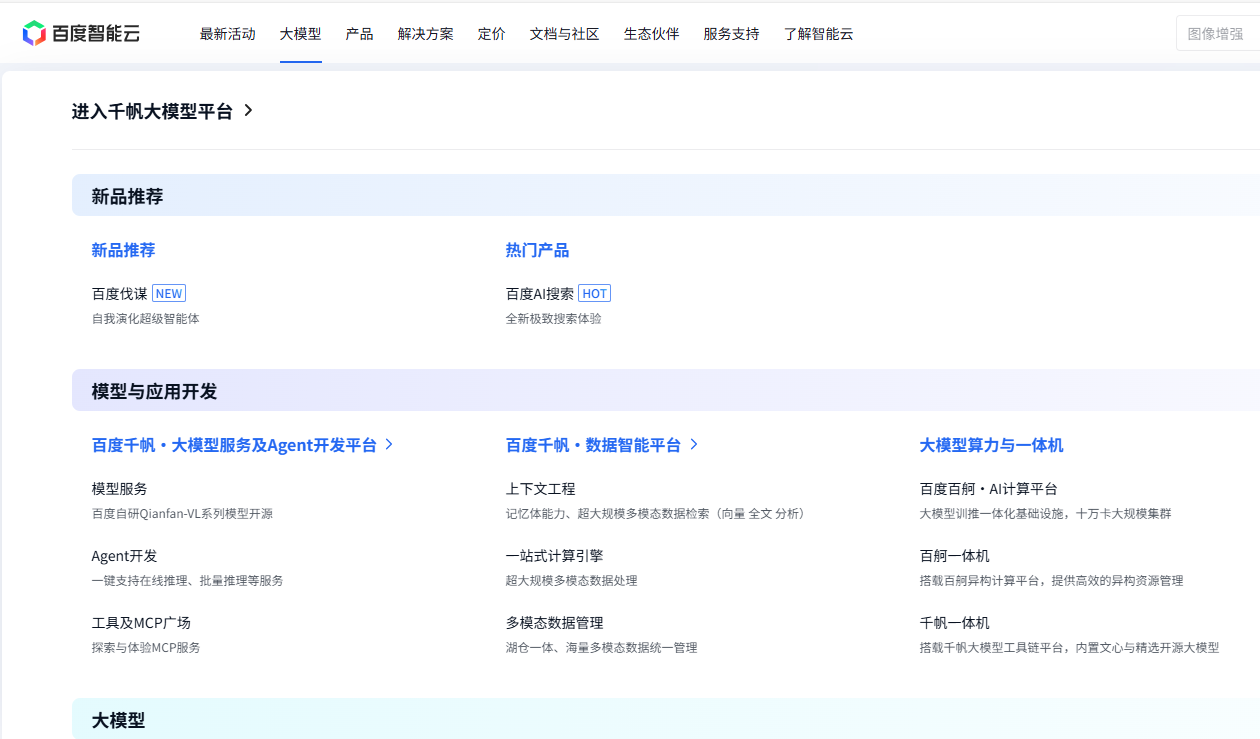Open 一站式计算引擎 item
This screenshot has height=739, width=1260.
(555, 556)
